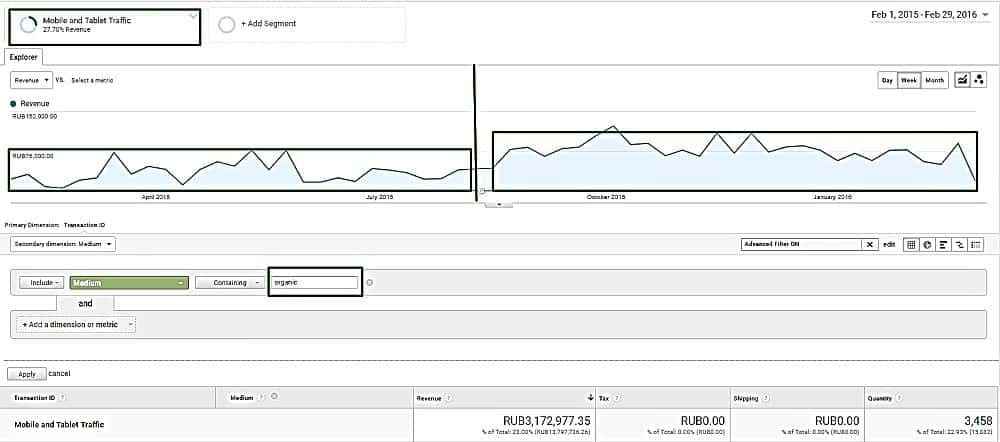1000x442 pixels.
Task: Remove the Medium secondary dimension column
Action: pyautogui.click(x=274, y=396)
